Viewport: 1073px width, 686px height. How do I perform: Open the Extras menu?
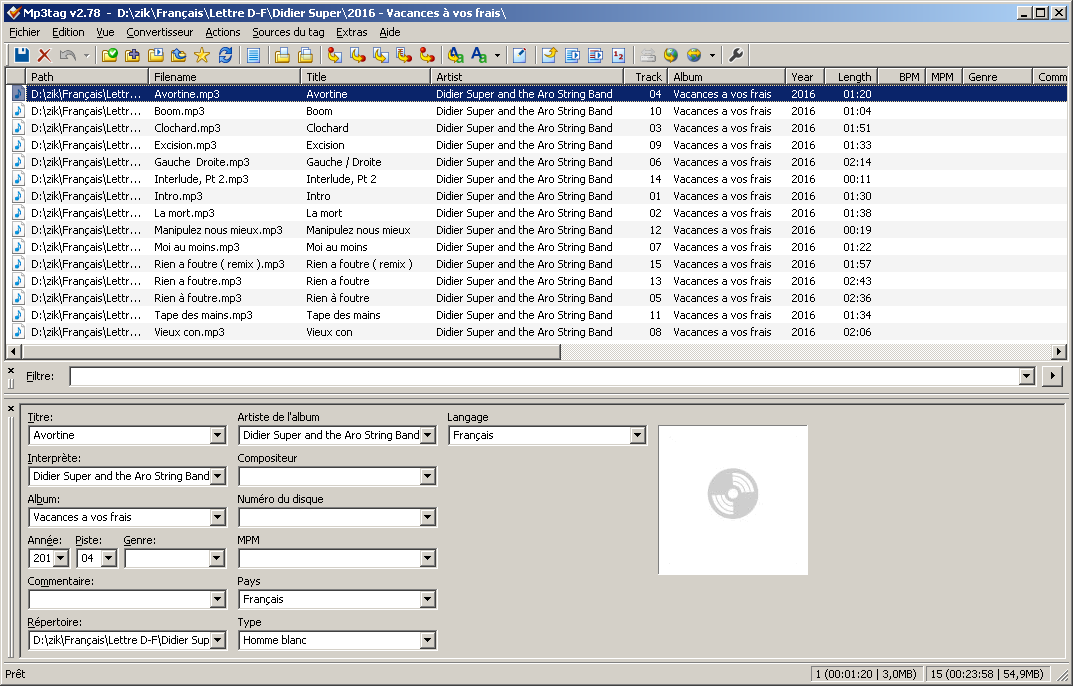[x=352, y=32]
